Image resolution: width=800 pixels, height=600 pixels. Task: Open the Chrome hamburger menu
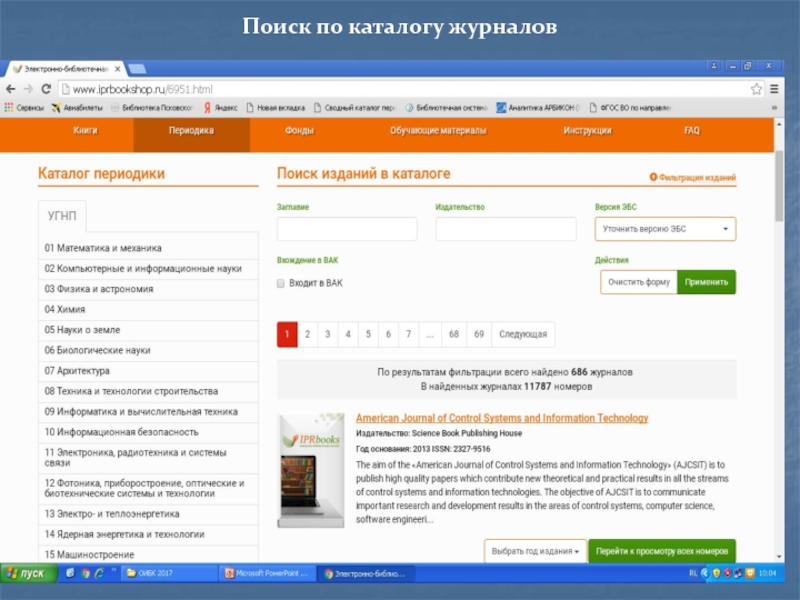click(x=774, y=89)
